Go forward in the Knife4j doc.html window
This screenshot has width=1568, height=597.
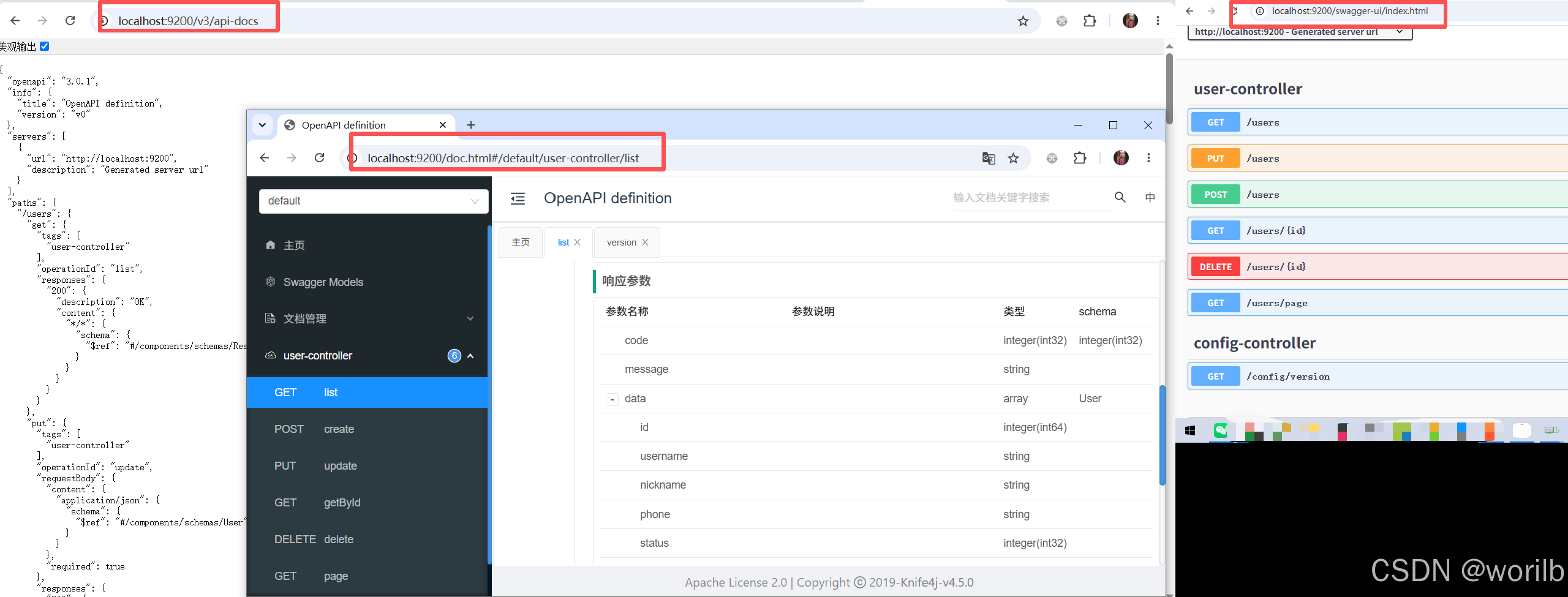[x=292, y=158]
